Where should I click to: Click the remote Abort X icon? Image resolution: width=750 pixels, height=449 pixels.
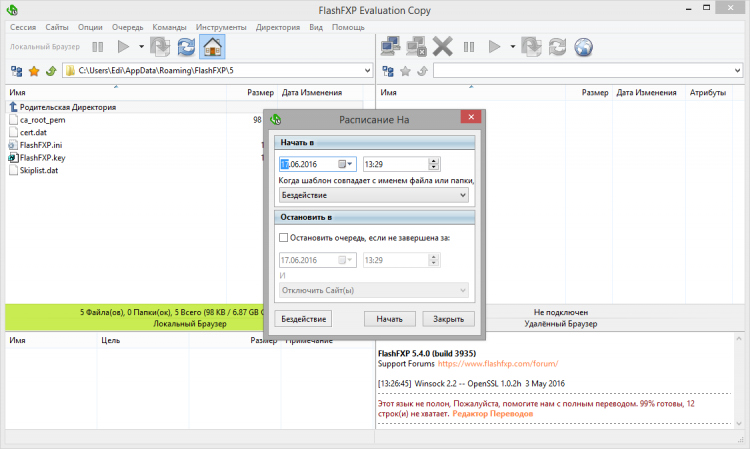point(442,46)
